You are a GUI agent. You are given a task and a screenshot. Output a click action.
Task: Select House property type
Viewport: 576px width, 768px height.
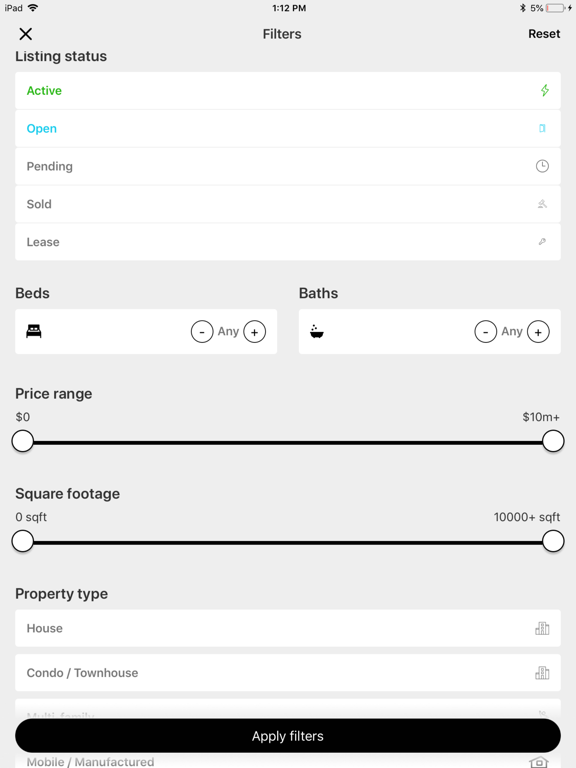(288, 628)
